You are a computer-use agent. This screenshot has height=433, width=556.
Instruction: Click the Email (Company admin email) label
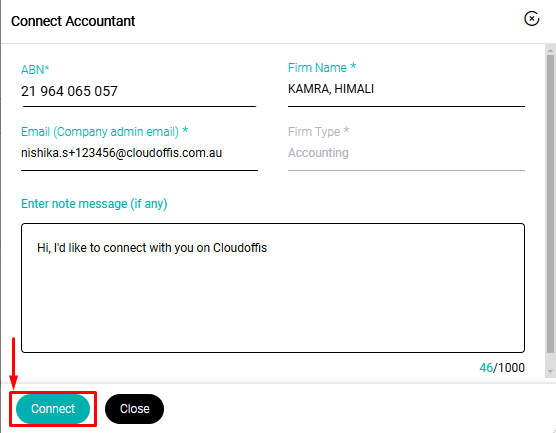click(105, 132)
